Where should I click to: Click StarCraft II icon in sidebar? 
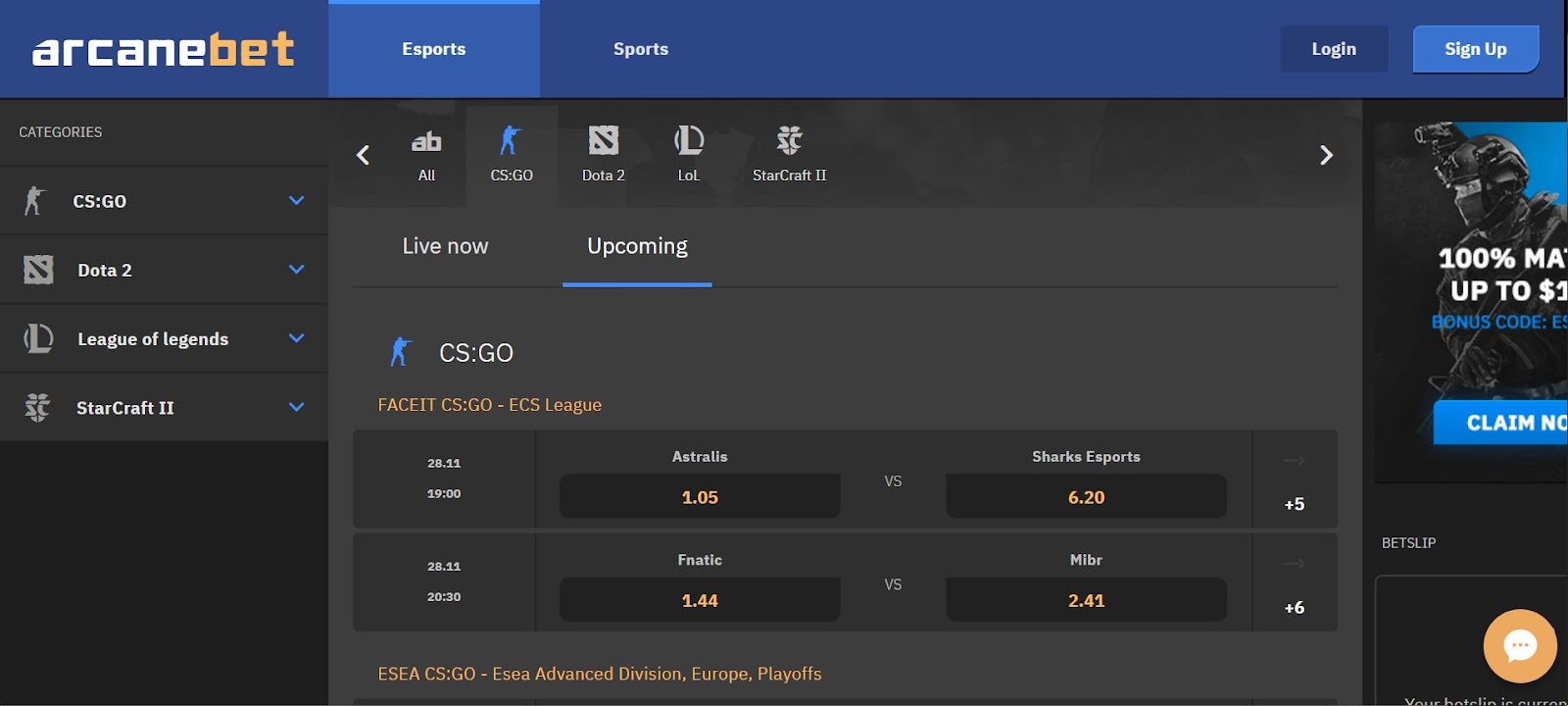coord(37,407)
